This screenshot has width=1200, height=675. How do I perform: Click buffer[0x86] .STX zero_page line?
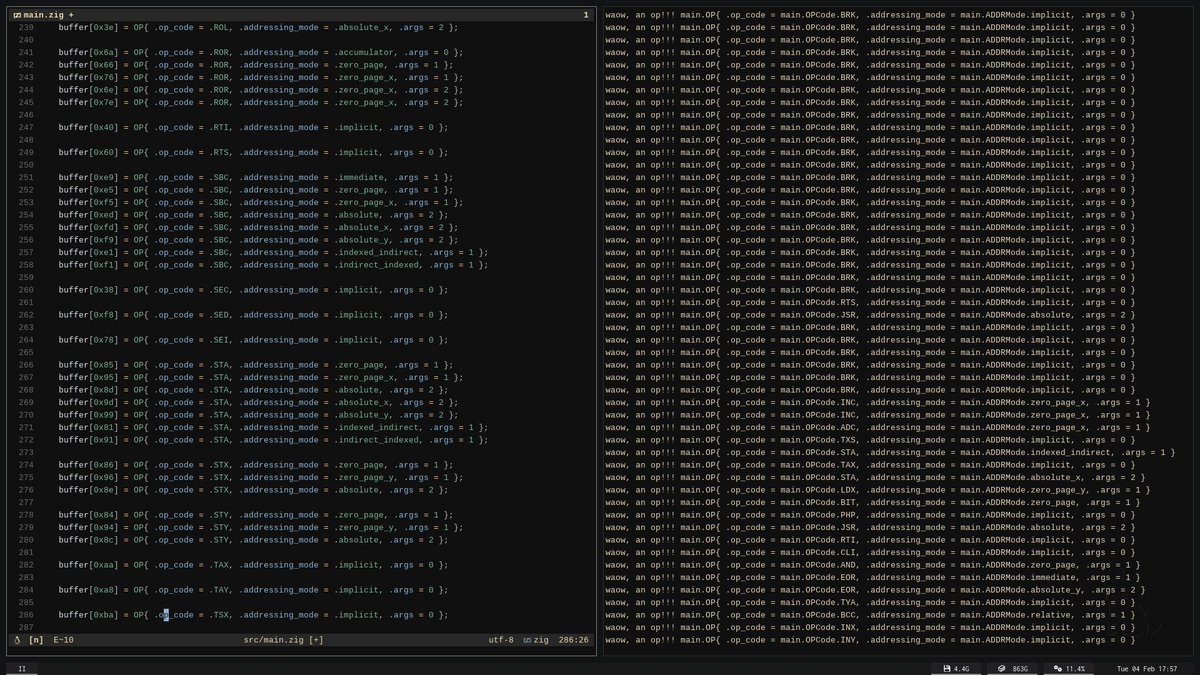255,465
